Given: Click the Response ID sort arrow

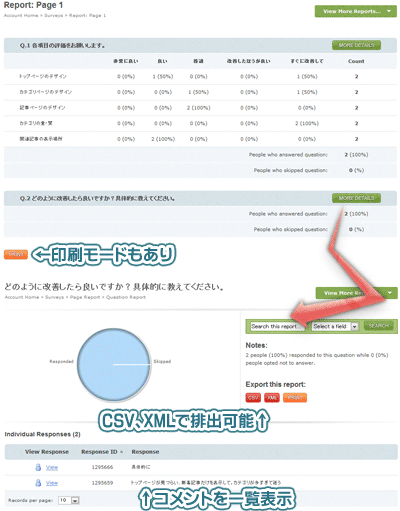Looking at the screenshot, I should (121, 452).
